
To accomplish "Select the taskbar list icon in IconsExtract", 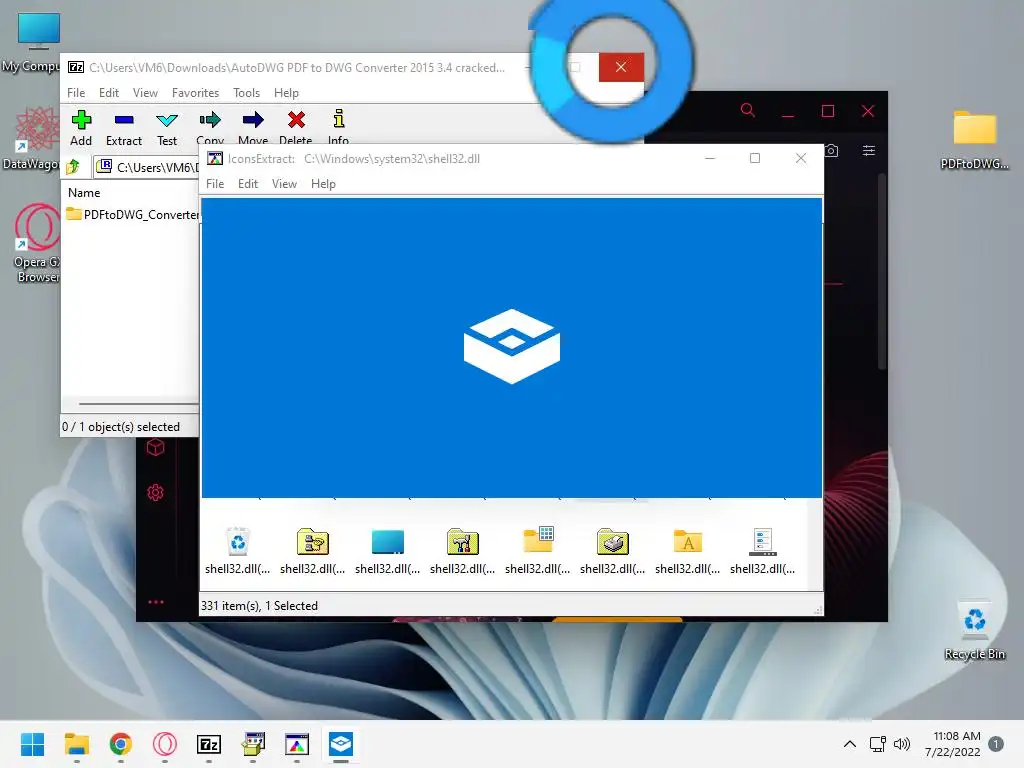I will 763,551.
